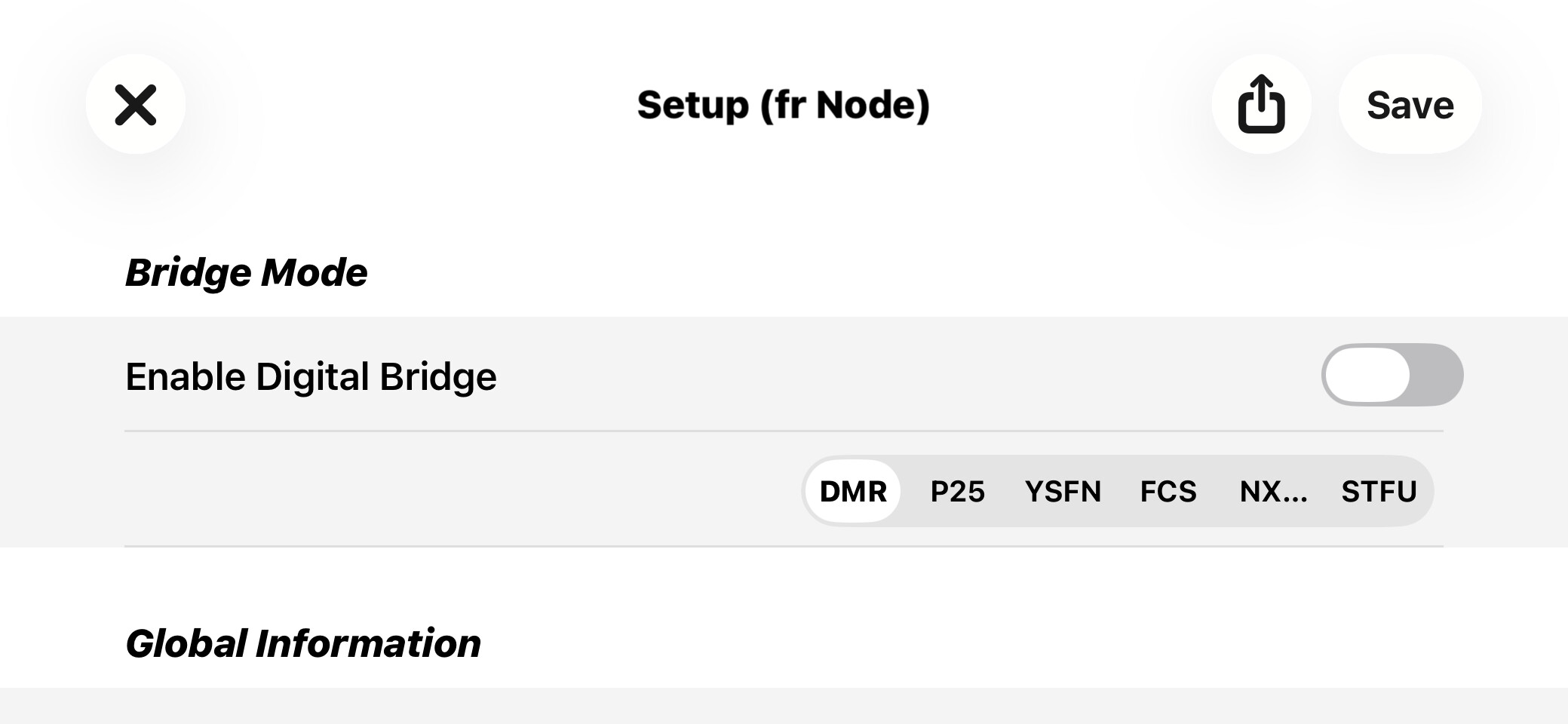Image resolution: width=1568 pixels, height=724 pixels.
Task: Click the Enable Digital Bridge label text
Action: pos(311,376)
